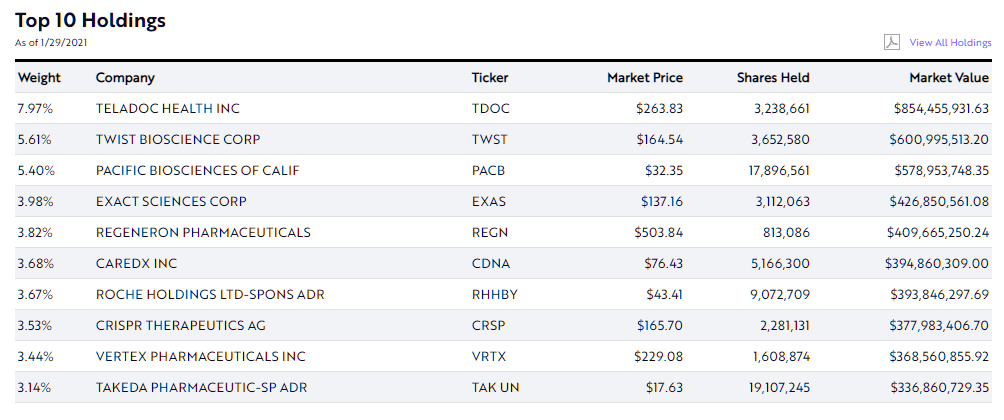Open the View All Holdings link
Image resolution: width=1004 pixels, height=420 pixels.
(950, 43)
